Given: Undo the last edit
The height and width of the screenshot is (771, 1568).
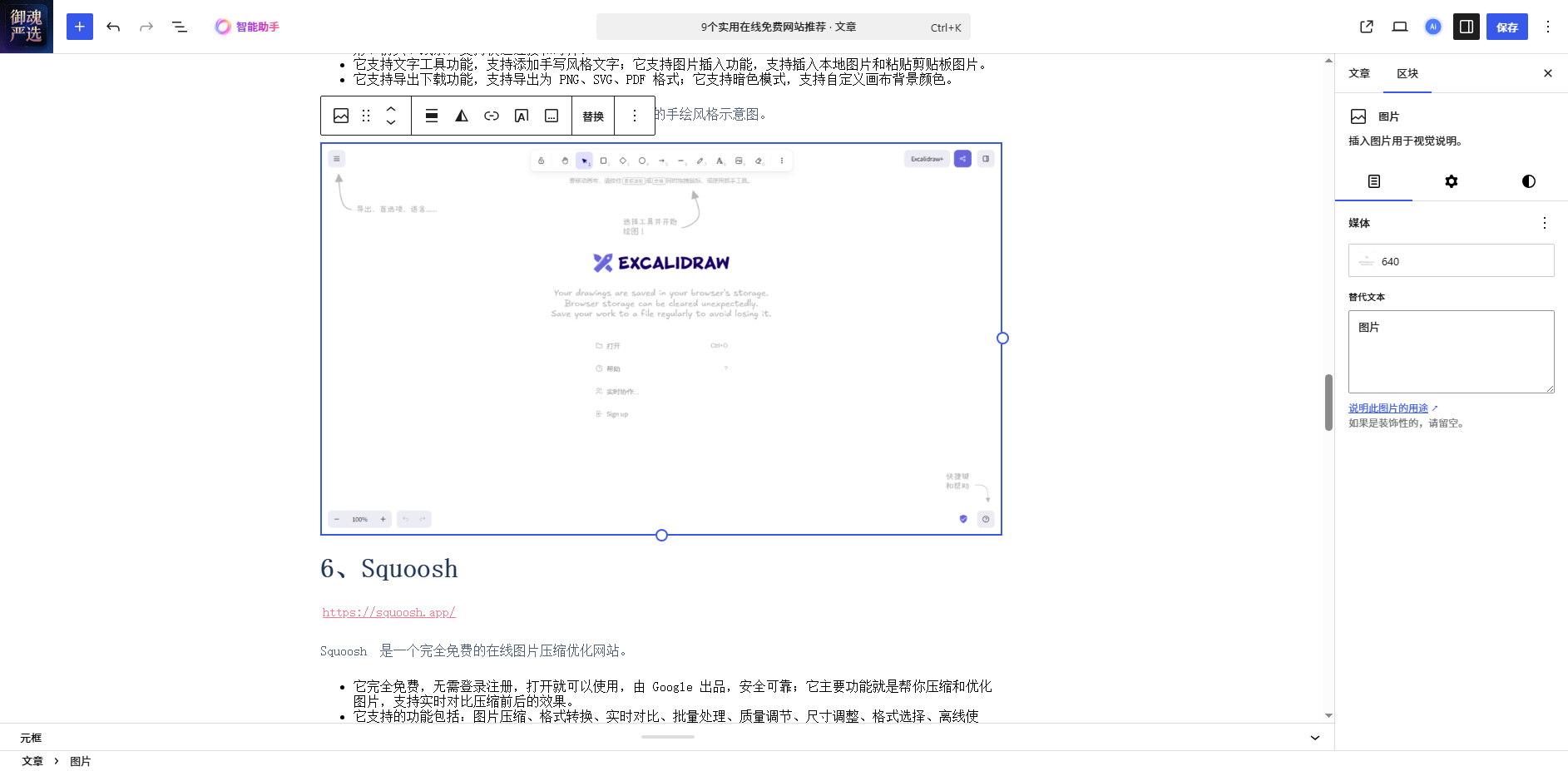Looking at the screenshot, I should [113, 27].
